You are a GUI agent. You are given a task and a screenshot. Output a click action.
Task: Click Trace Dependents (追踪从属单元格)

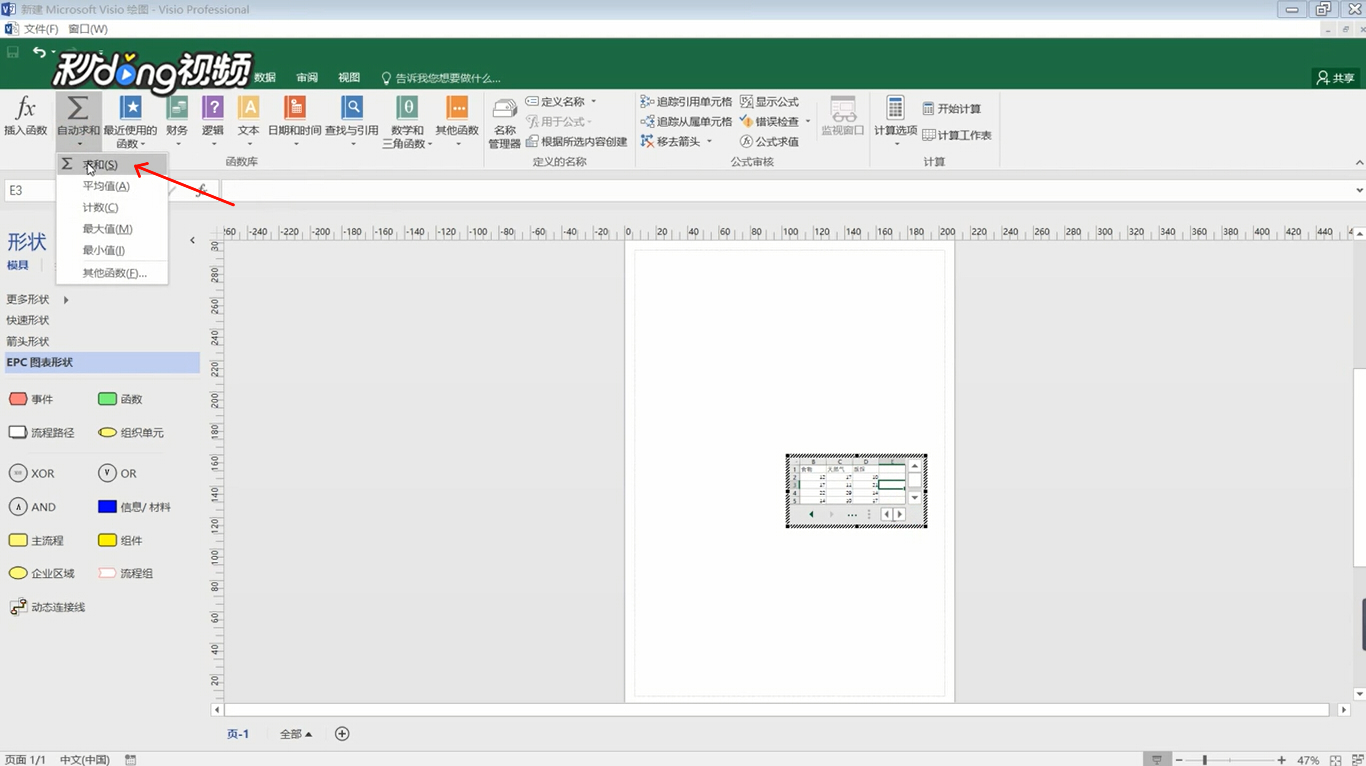pos(686,122)
